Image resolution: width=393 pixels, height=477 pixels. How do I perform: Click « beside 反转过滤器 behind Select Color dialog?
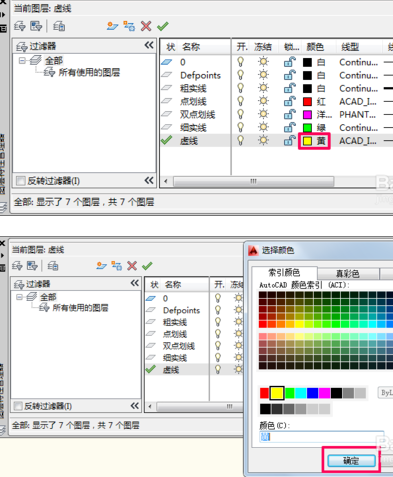coord(135,406)
